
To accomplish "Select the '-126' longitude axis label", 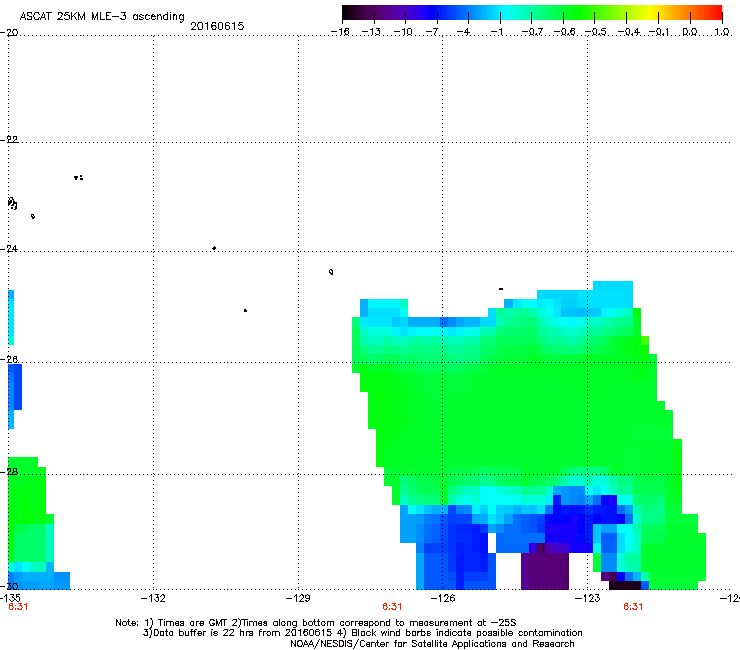I will click(x=443, y=598).
